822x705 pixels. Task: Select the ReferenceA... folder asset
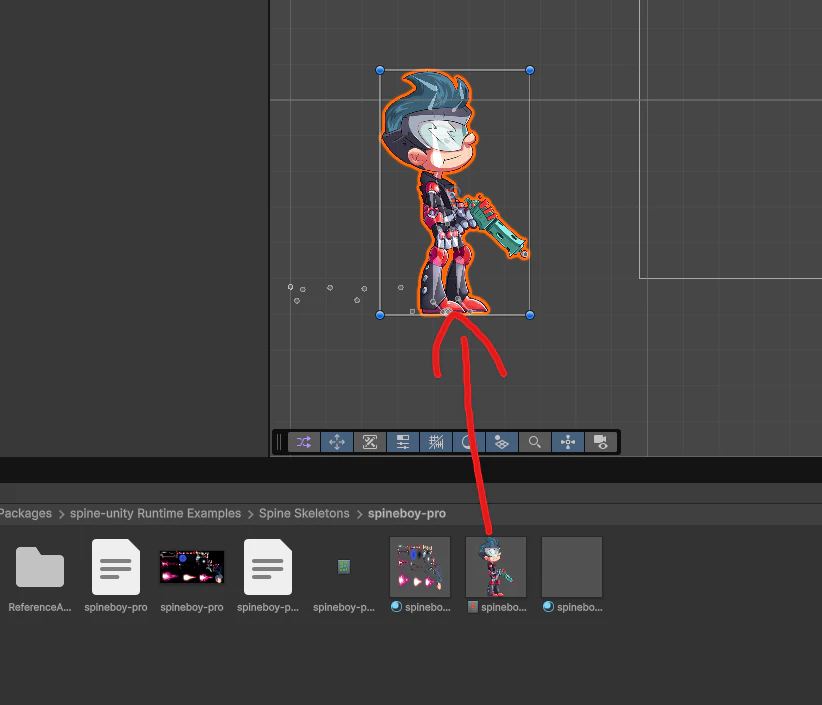click(40, 576)
